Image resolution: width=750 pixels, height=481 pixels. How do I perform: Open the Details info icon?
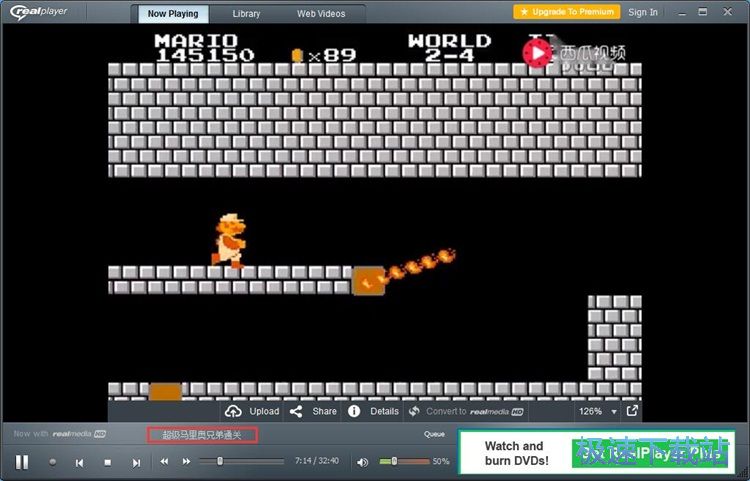coord(354,411)
